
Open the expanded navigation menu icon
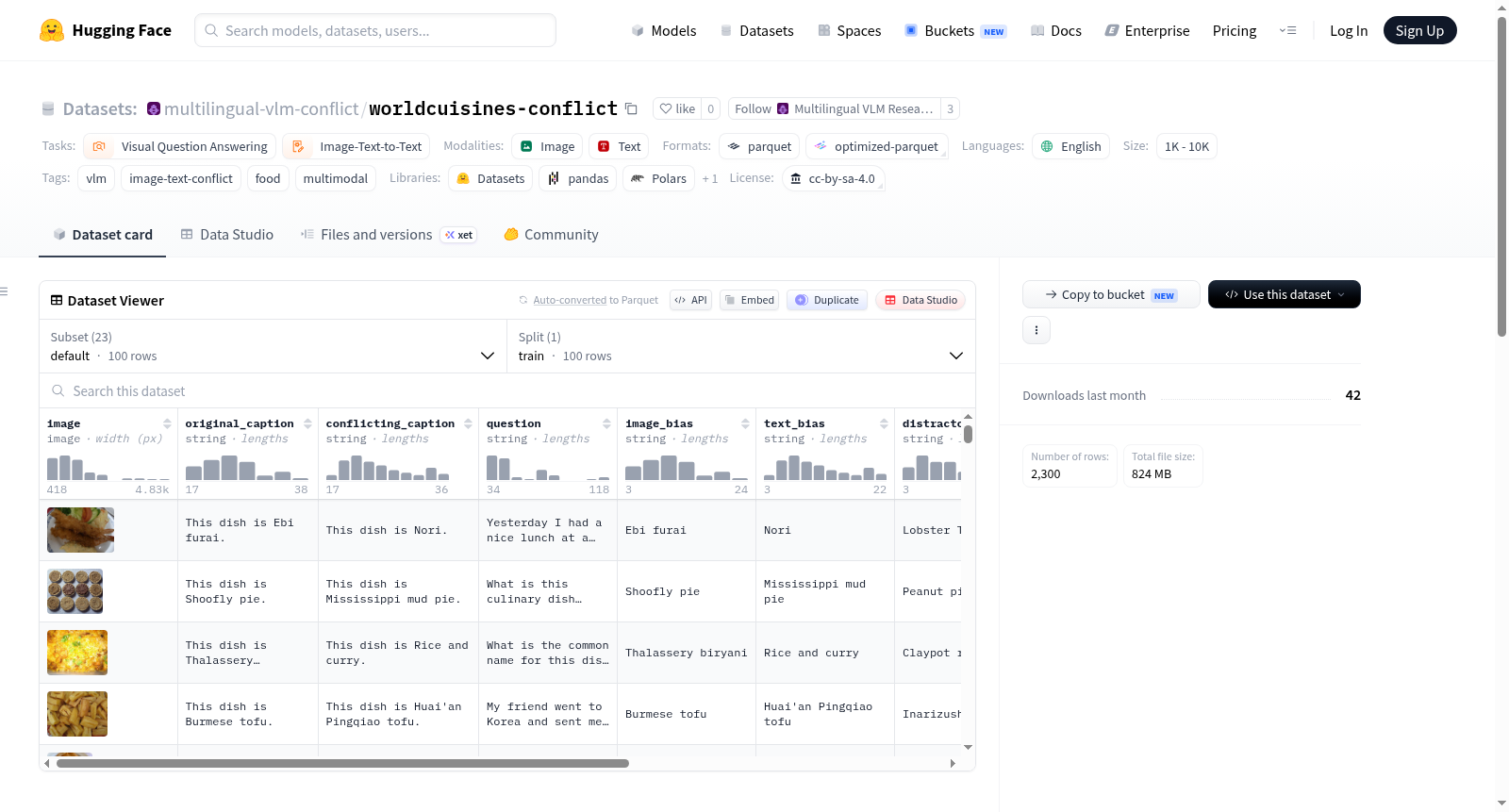[x=1287, y=30]
